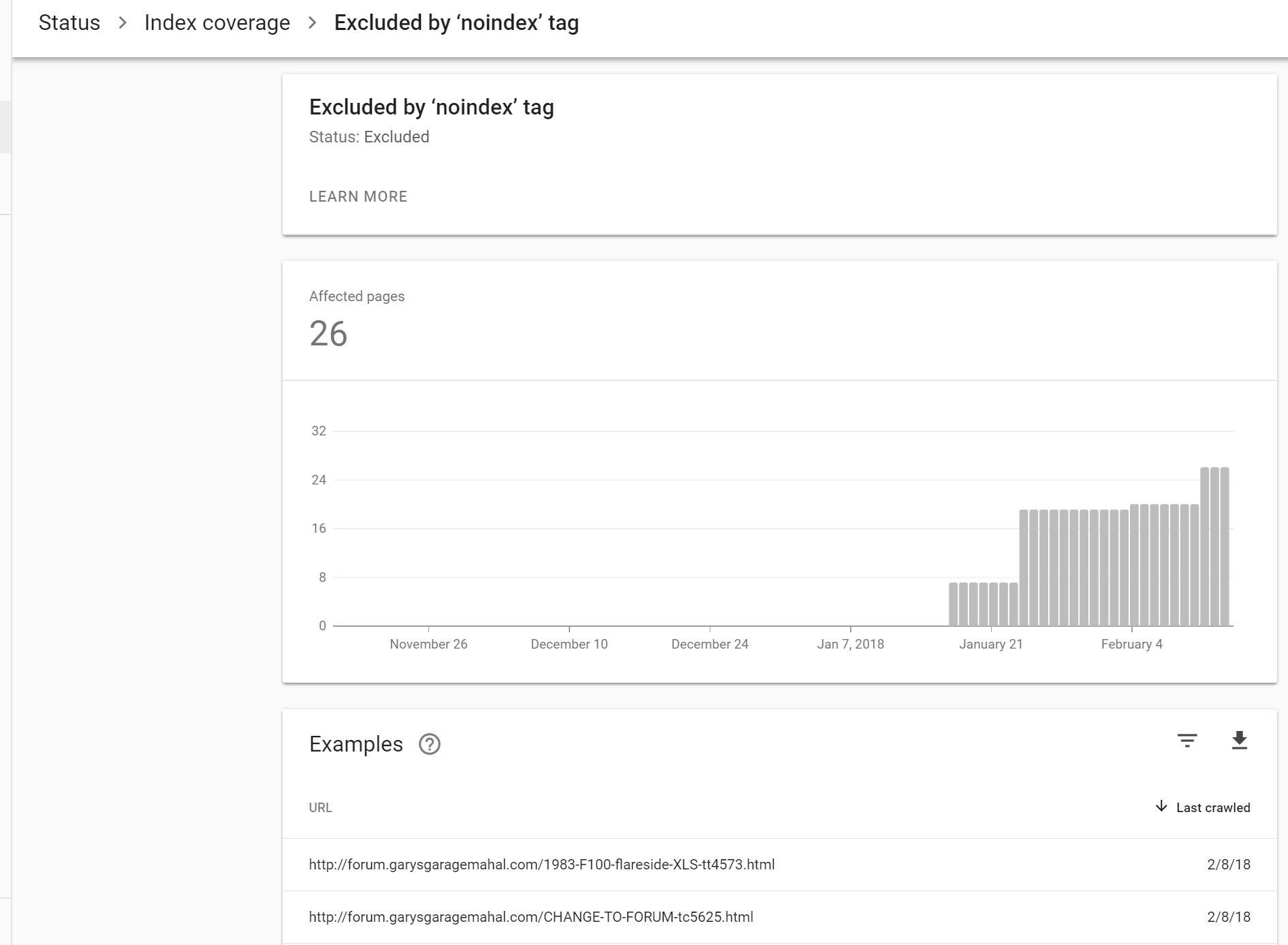This screenshot has height=945, width=1288.
Task: Click the chart bar above February 4
Action: point(1134,565)
